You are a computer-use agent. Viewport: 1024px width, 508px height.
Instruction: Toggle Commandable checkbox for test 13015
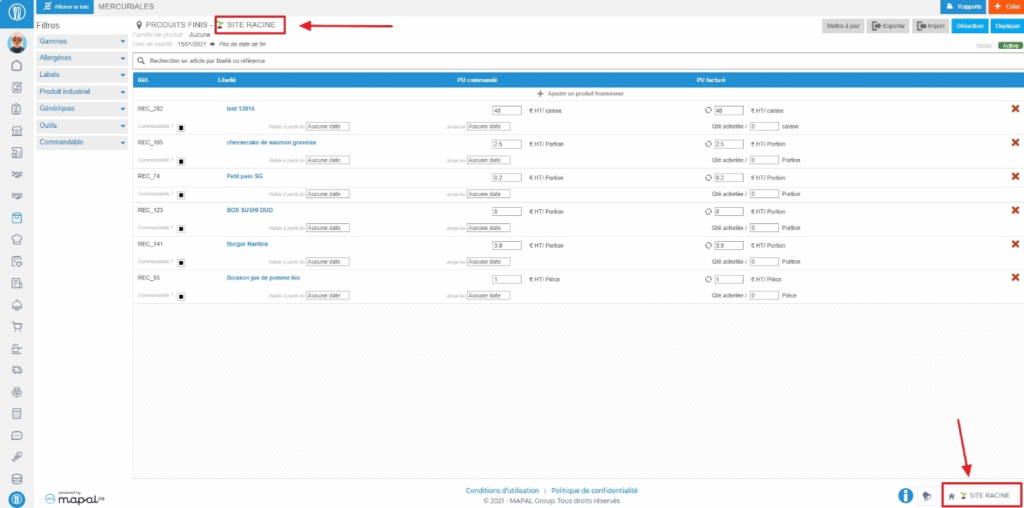(x=181, y=127)
